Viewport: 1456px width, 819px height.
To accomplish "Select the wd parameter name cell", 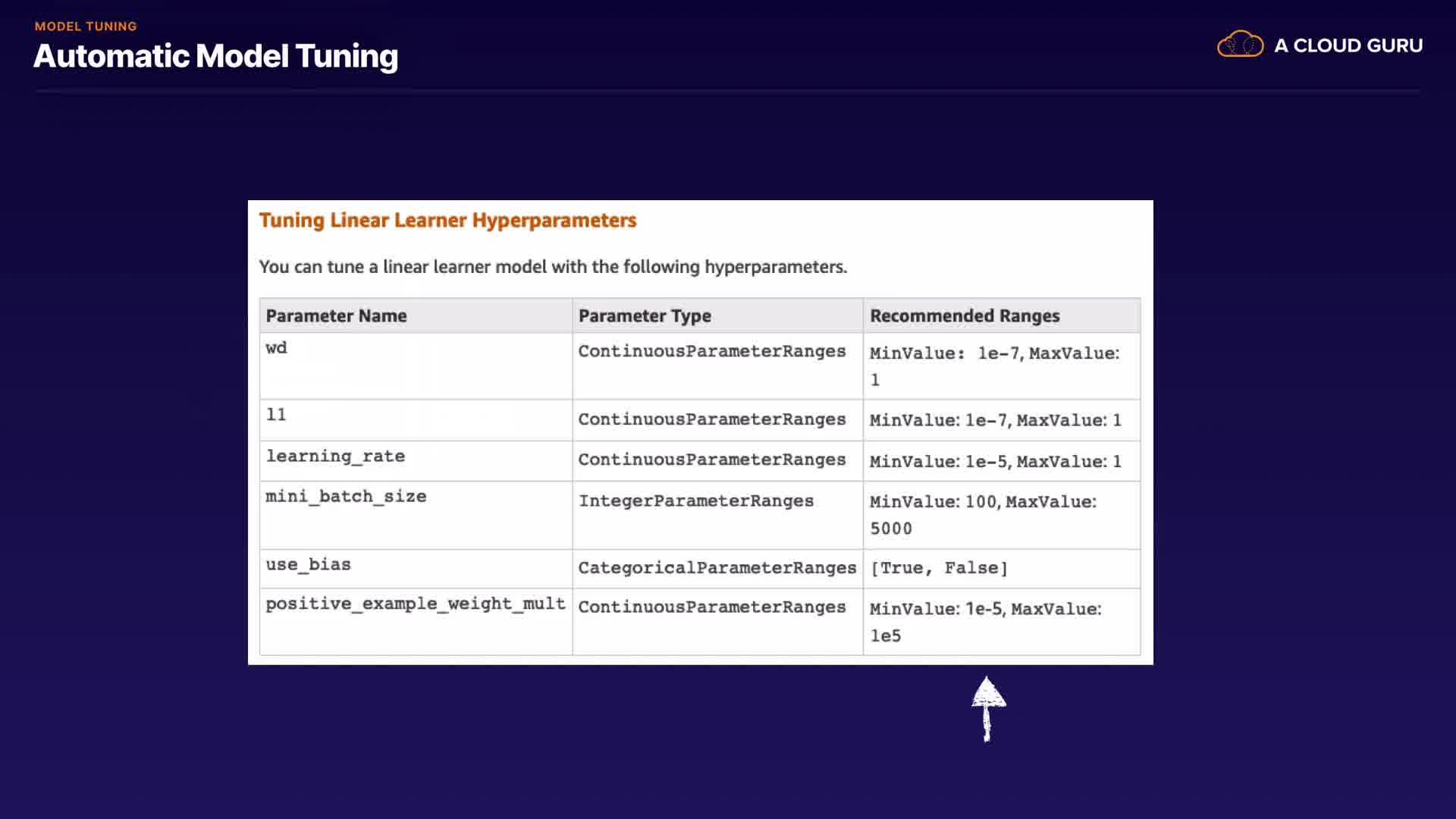I will click(x=277, y=348).
